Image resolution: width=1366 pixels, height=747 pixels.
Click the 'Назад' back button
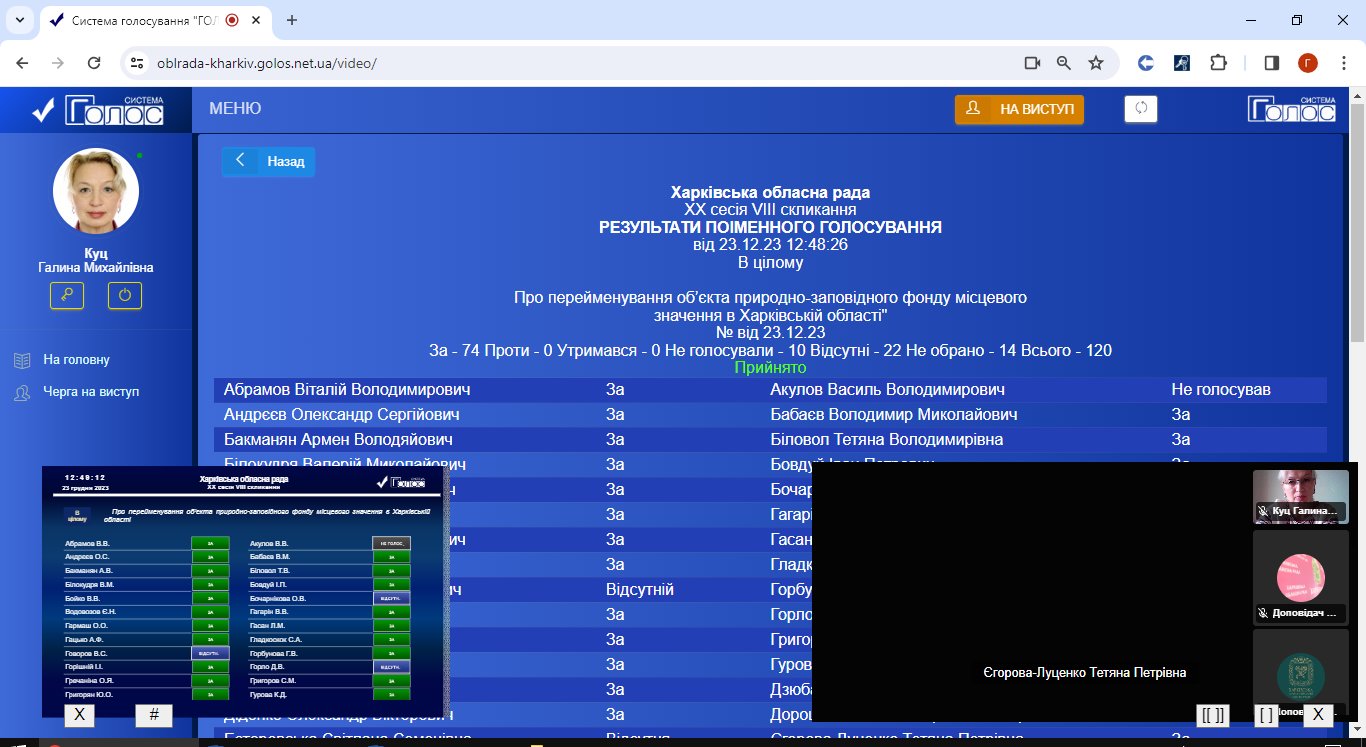tap(268, 161)
